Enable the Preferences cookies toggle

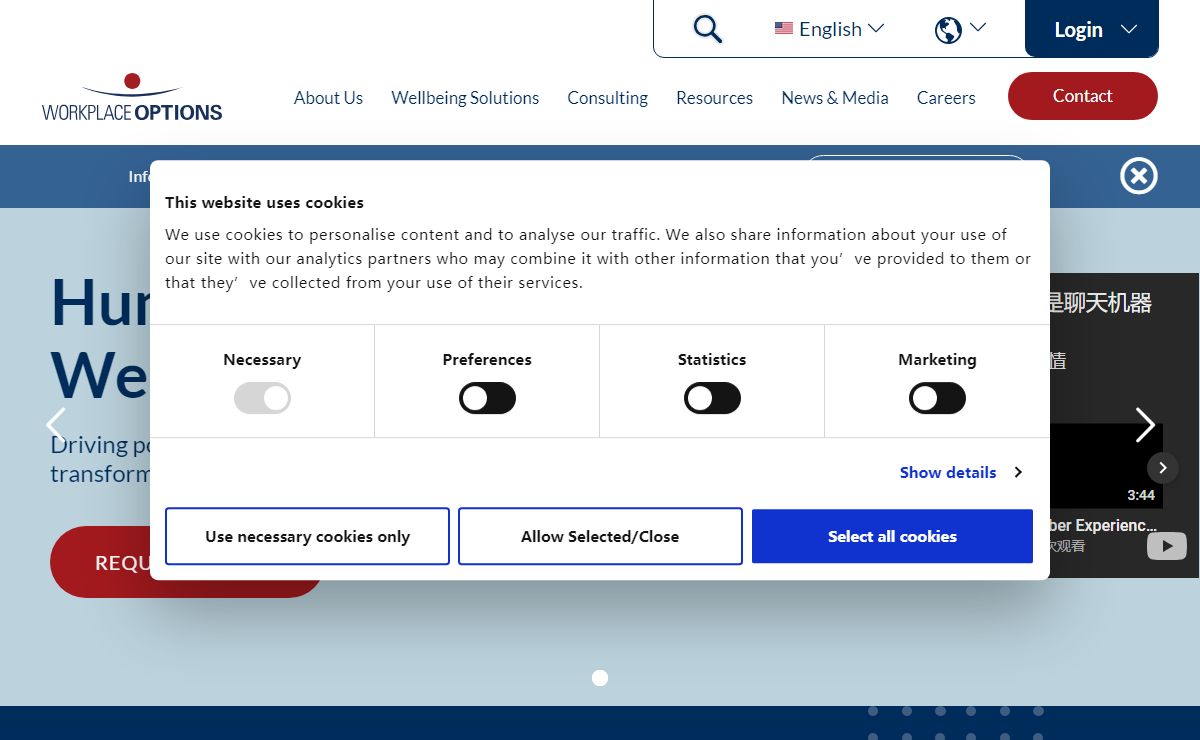(x=487, y=399)
